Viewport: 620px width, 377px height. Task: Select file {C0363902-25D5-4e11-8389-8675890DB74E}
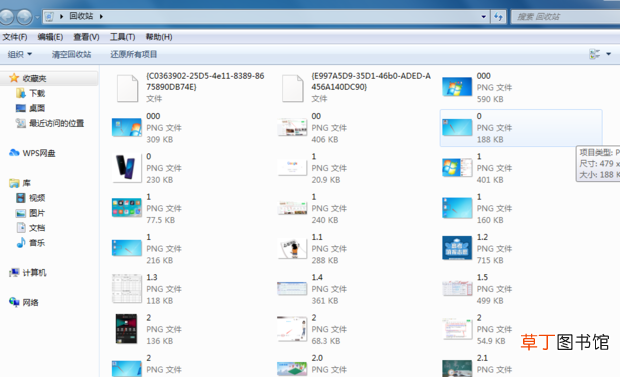pyautogui.click(x=190, y=87)
